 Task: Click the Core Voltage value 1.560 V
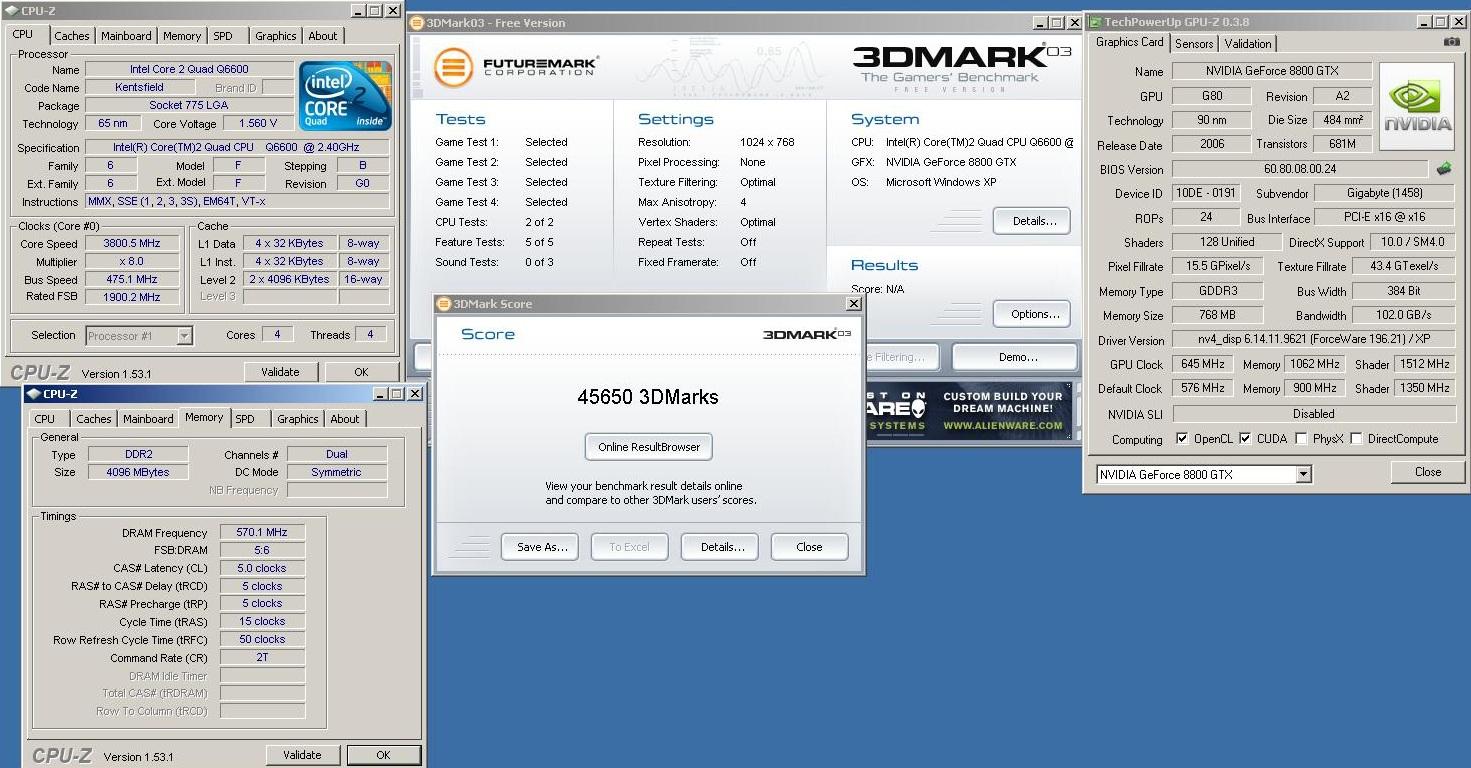click(x=258, y=123)
